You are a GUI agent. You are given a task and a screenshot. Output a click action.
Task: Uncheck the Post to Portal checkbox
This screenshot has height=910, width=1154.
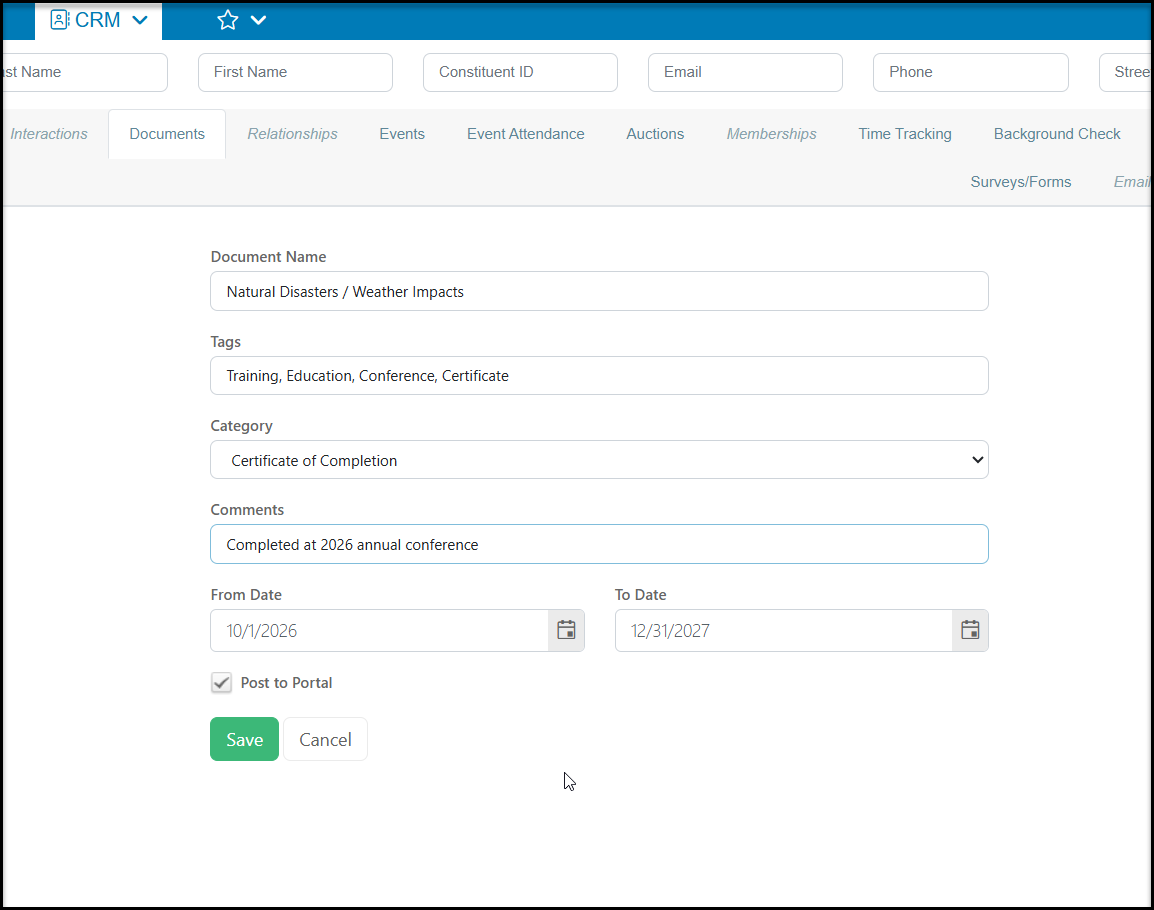pyautogui.click(x=222, y=682)
